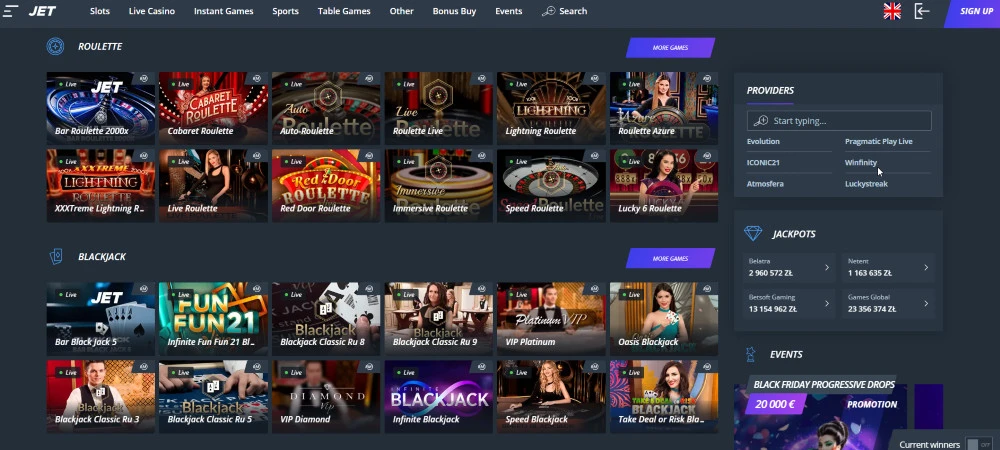This screenshot has width=1000, height=450.
Task: Open the Infinite Blackjack game thumbnail
Action: tap(438, 396)
